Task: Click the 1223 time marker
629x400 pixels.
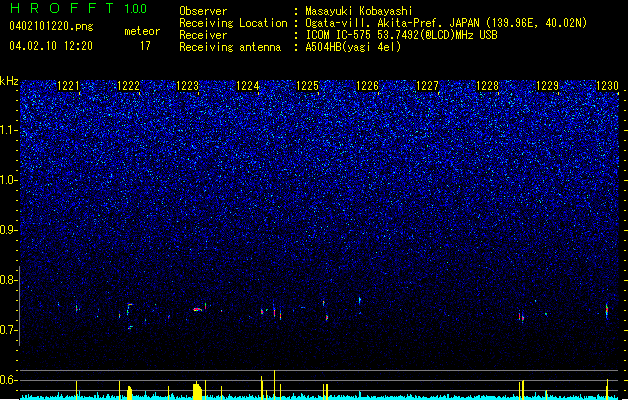Action: (x=188, y=85)
